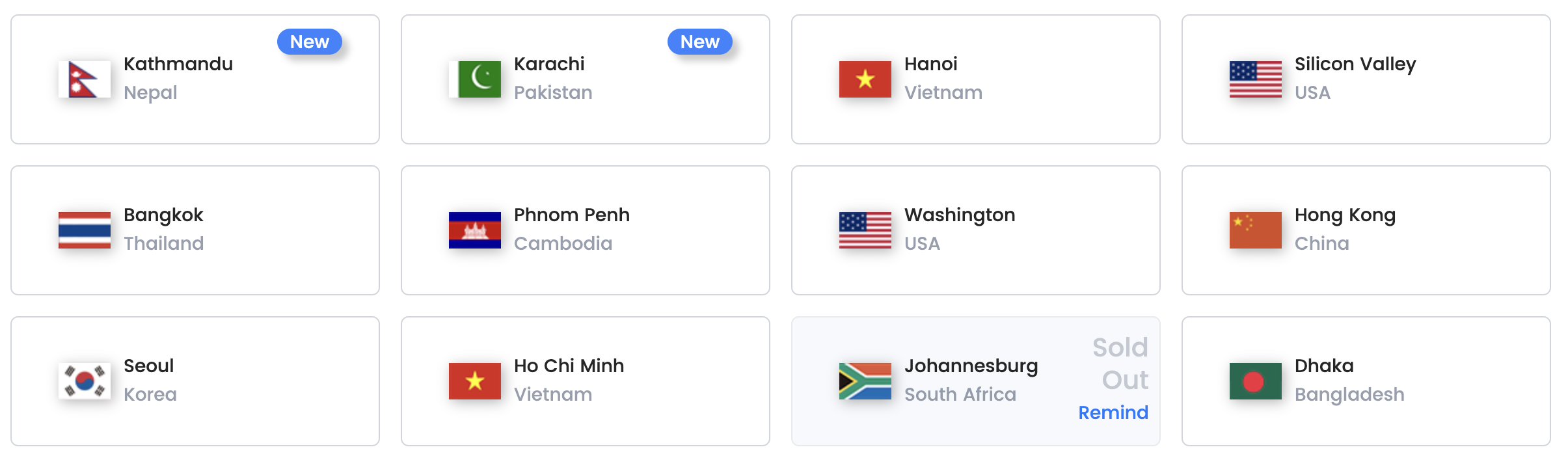Select Ho Chi Minh city name
1568x458 pixels.
pyautogui.click(x=569, y=366)
